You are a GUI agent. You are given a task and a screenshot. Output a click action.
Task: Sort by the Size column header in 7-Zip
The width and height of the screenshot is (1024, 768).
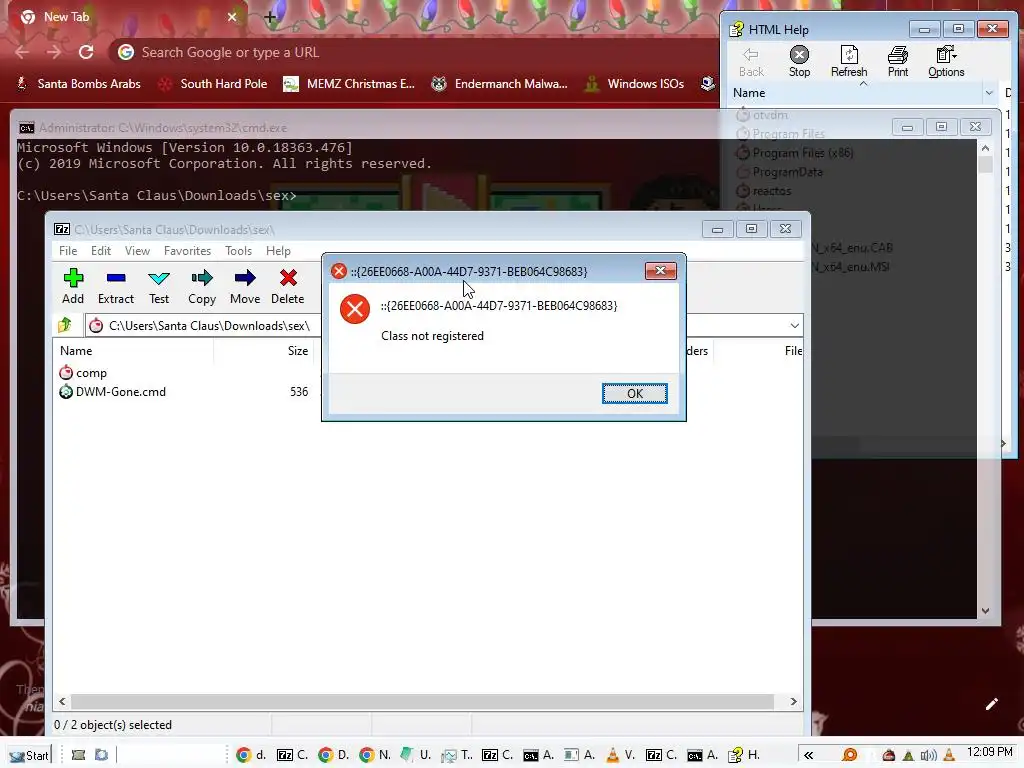pyautogui.click(x=264, y=351)
